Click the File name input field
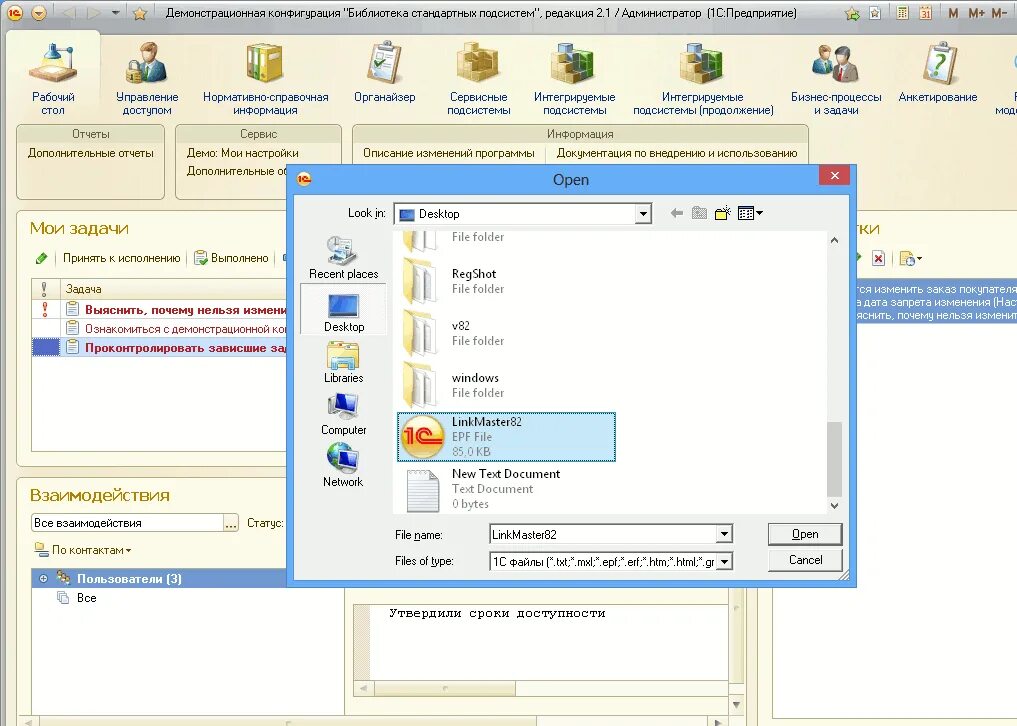The image size is (1017, 726). (603, 534)
